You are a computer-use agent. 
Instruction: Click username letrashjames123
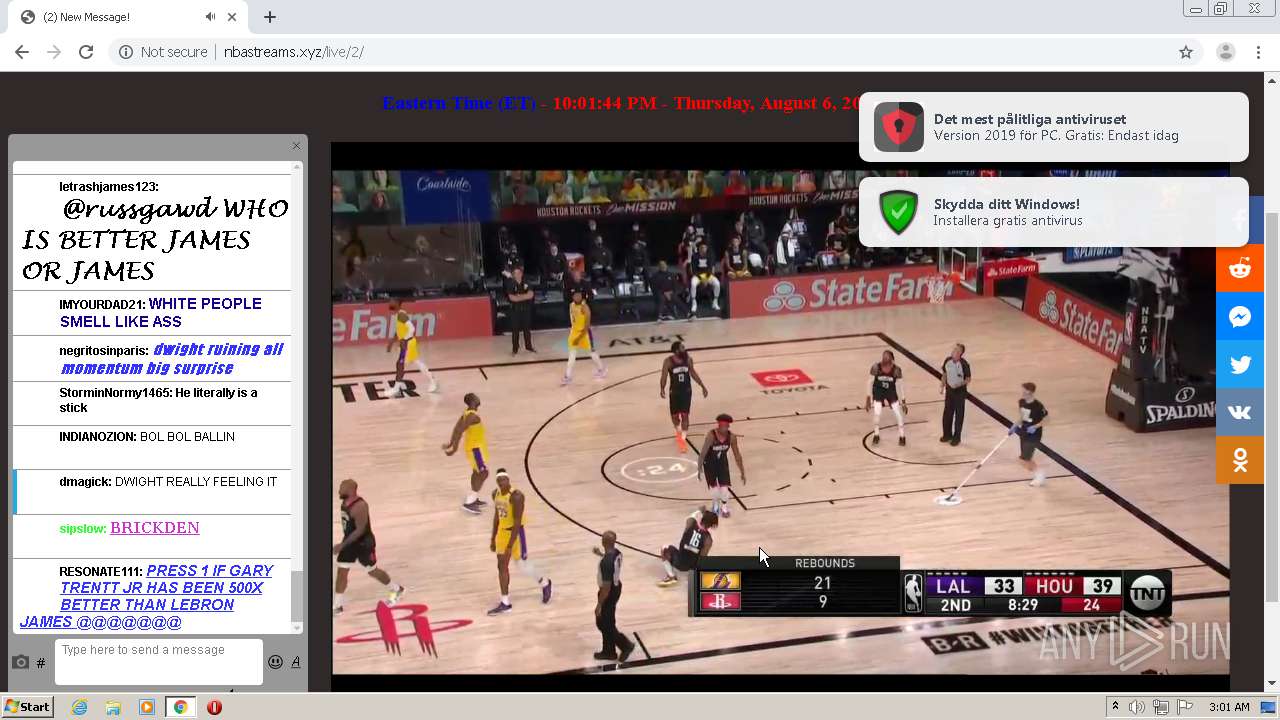108,187
